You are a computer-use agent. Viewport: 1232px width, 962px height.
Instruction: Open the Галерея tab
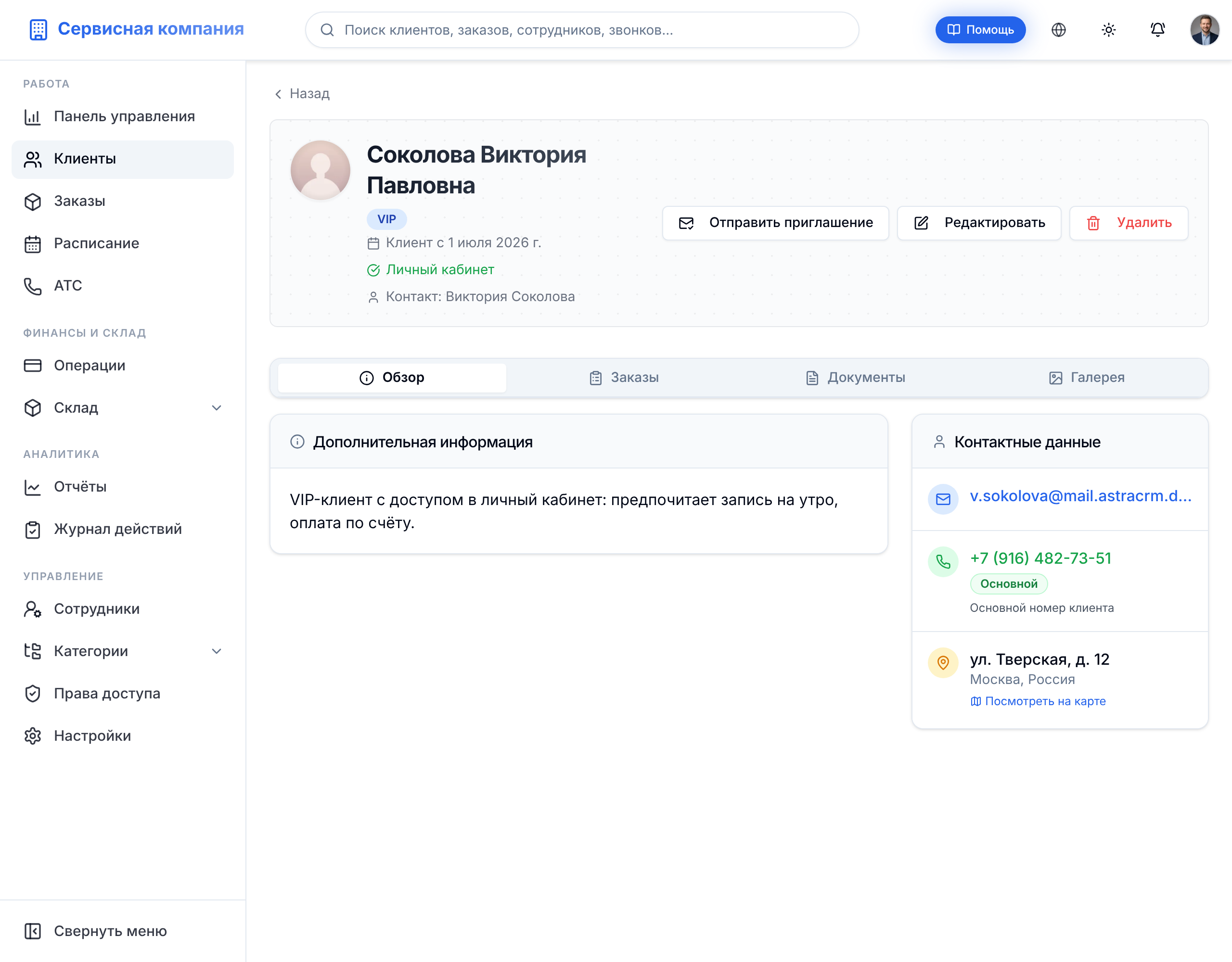click(1087, 378)
